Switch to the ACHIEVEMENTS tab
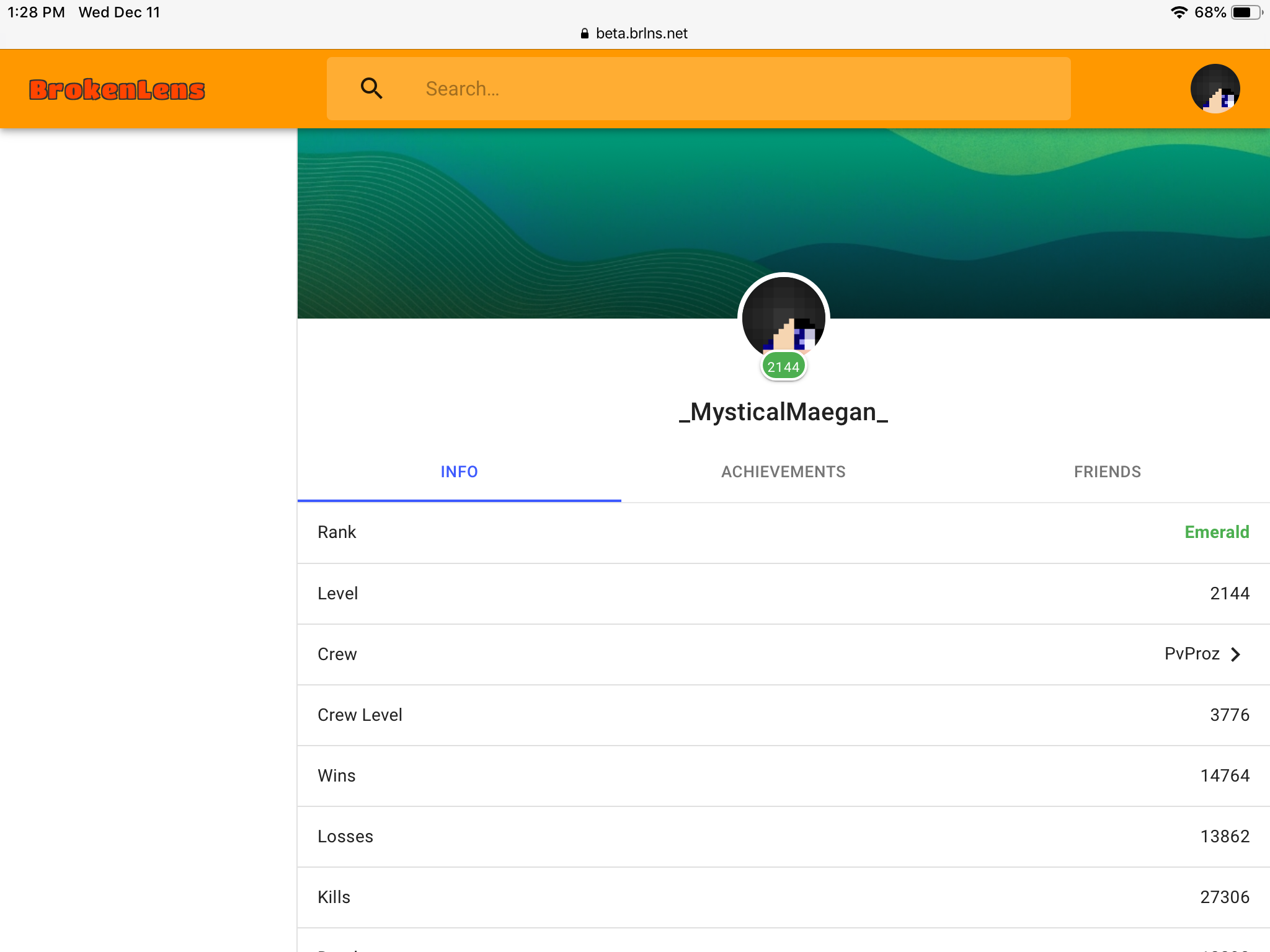The width and height of the screenshot is (1270, 952). [x=783, y=472]
